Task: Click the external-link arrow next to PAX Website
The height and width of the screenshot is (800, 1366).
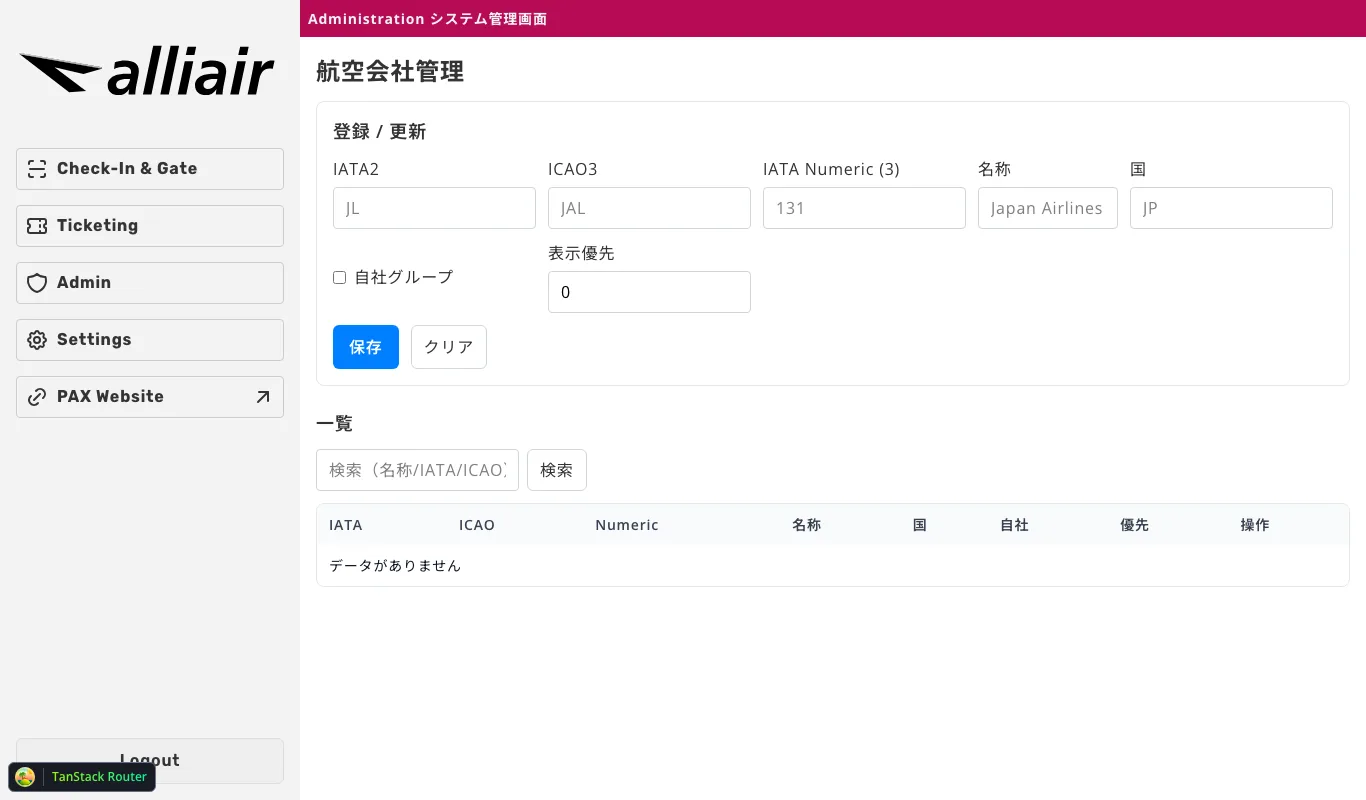Action: [x=261, y=397]
